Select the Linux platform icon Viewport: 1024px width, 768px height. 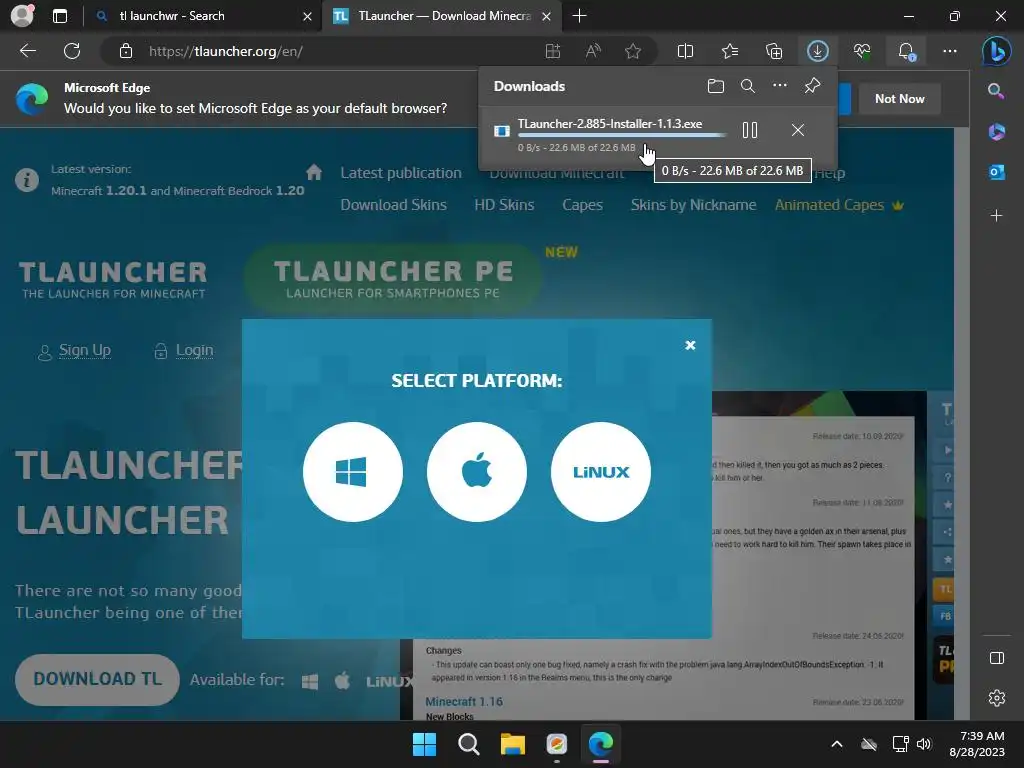pyautogui.click(x=601, y=472)
